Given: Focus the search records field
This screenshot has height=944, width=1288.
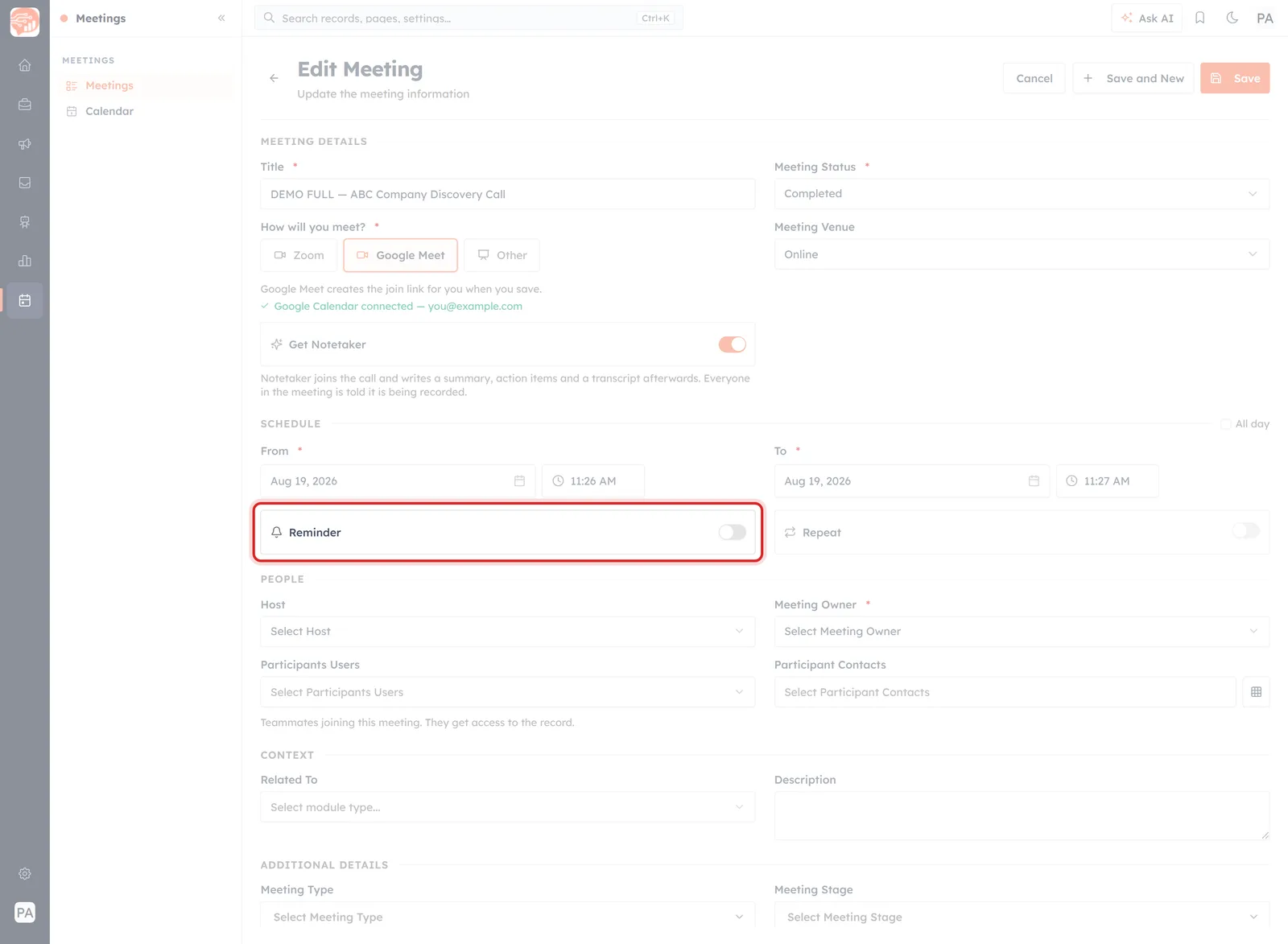Looking at the screenshot, I should (469, 18).
